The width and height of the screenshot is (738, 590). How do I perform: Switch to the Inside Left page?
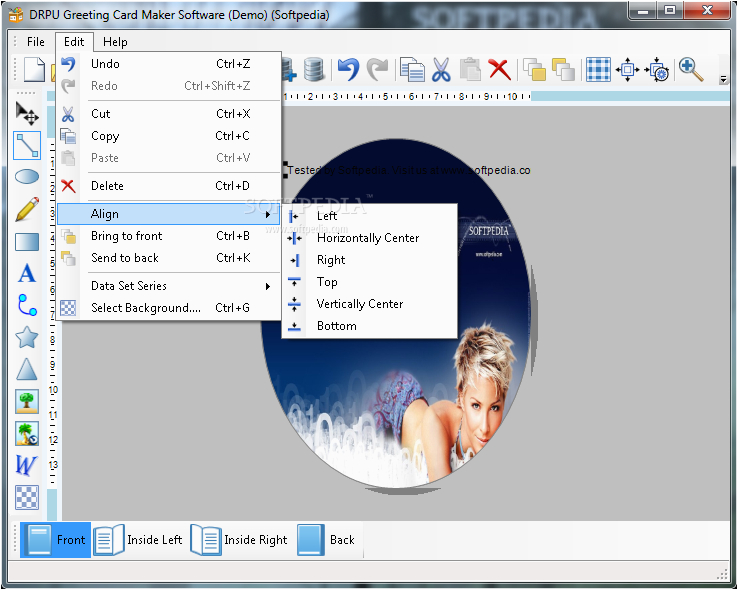coord(139,540)
